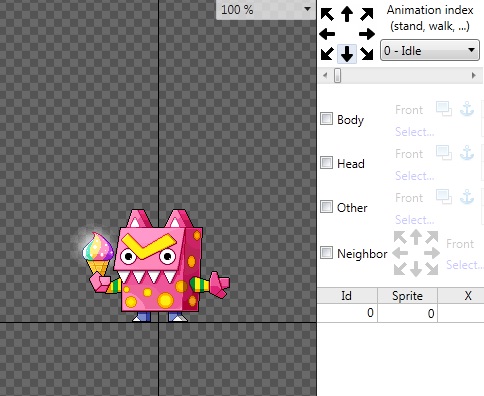Click Neighbor left direction arrow

(400, 253)
